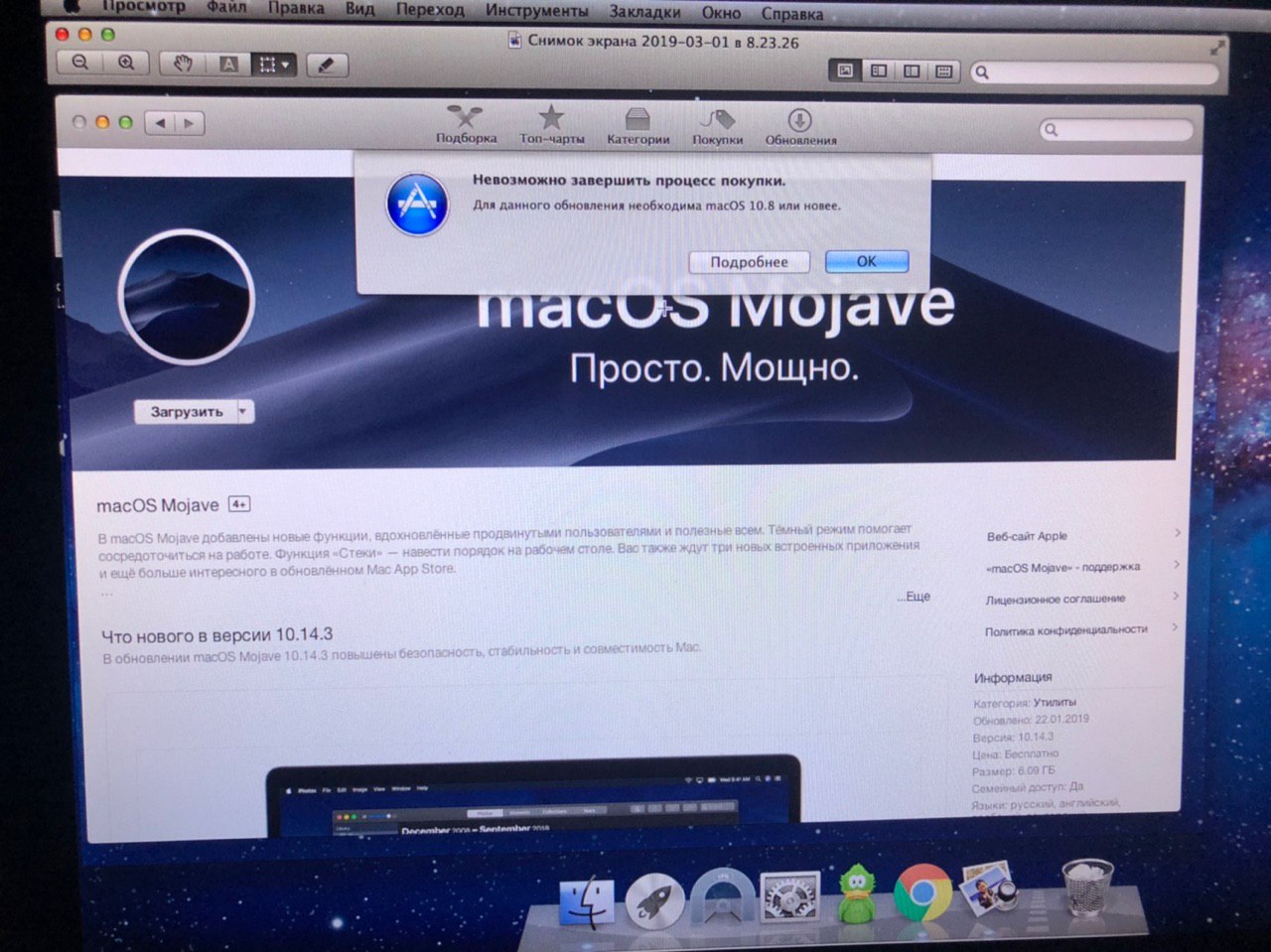This screenshot has width=1271, height=952.
Task: Switch Preview to table of contents view
Action: click(912, 71)
